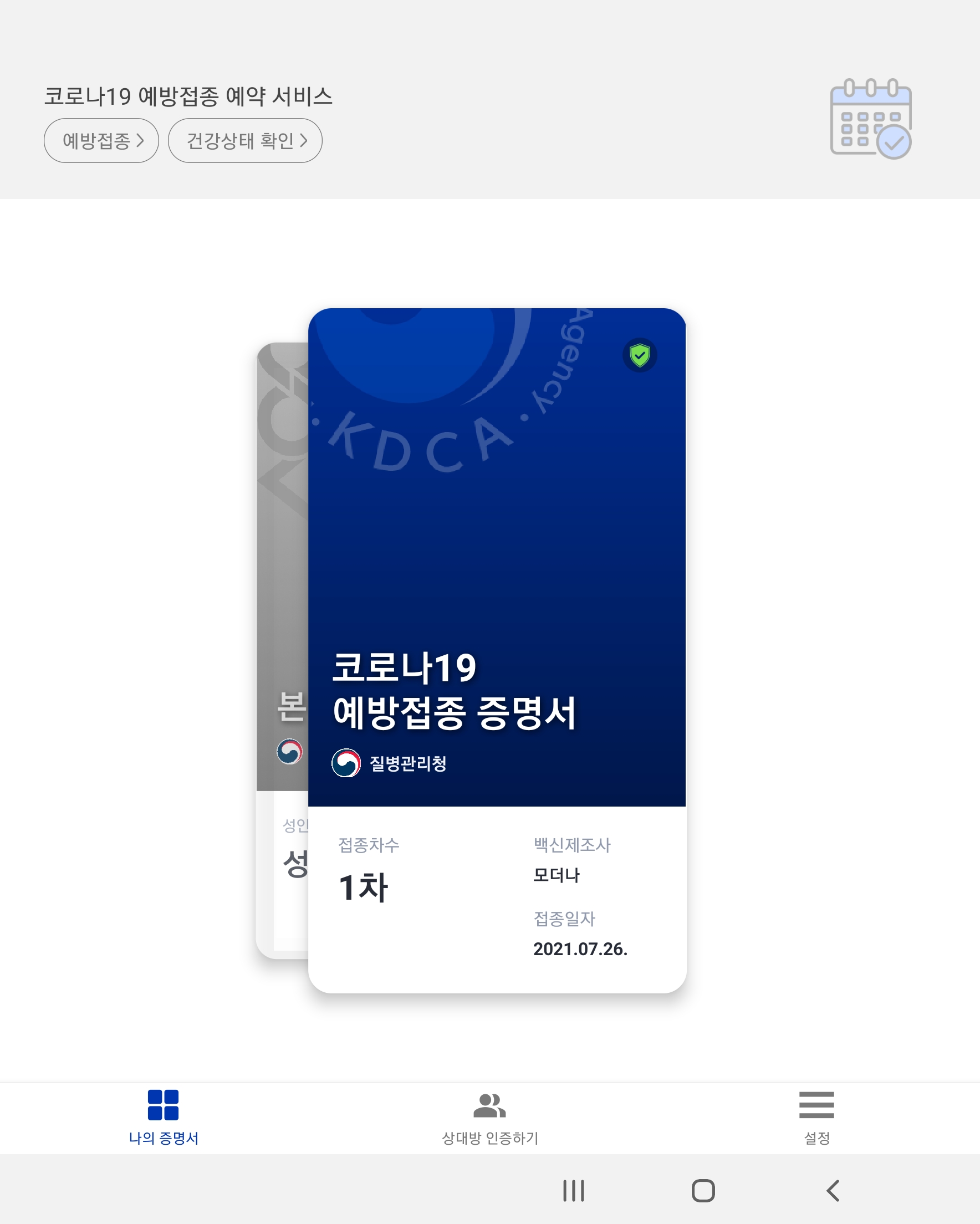Tap the calendar reservation icon
This screenshot has width=980, height=1224.
pos(870,119)
